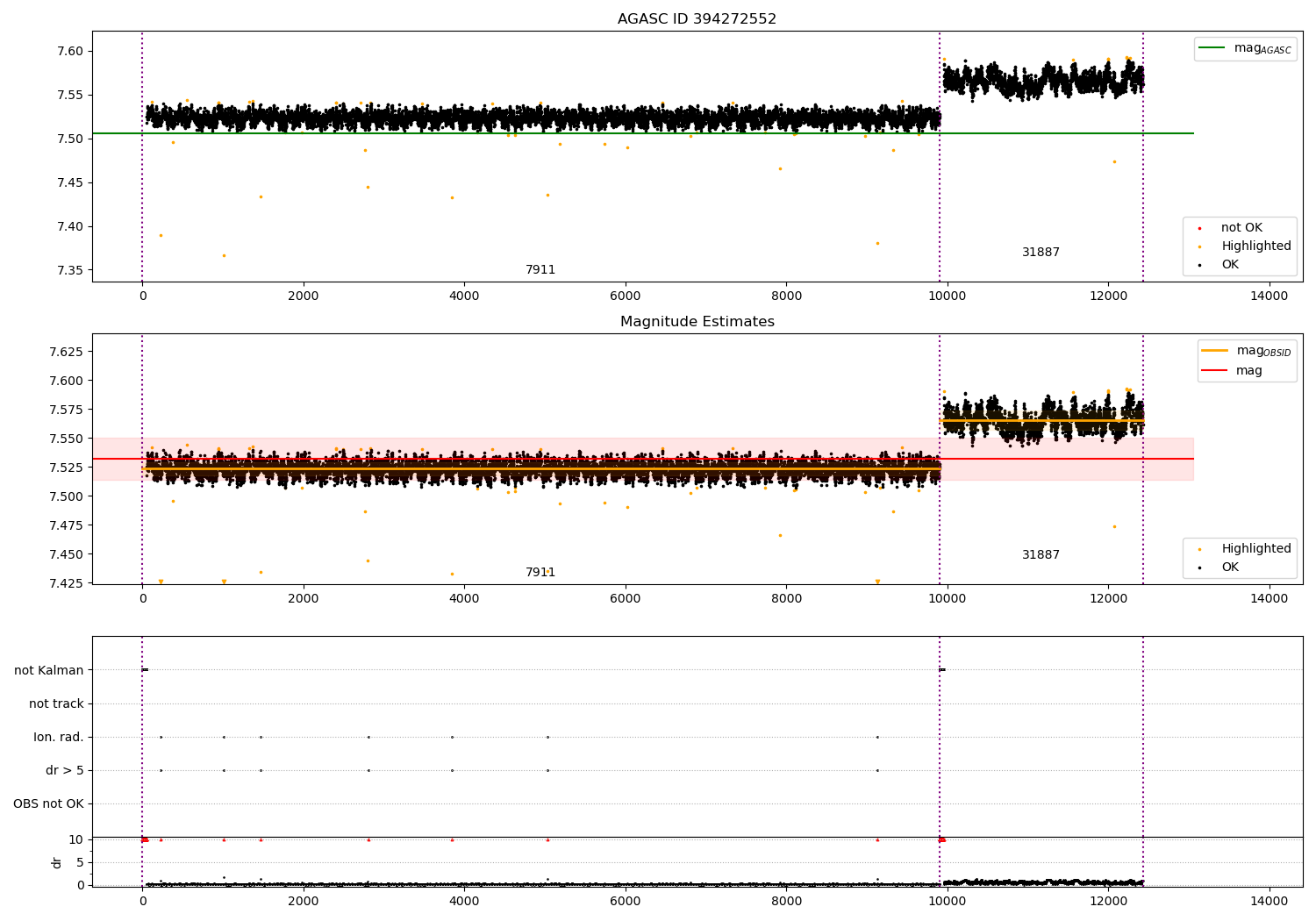The width and height of the screenshot is (1316, 921).
Task: Click the 8000 x-tick under the dr plot
Action: 786,902
